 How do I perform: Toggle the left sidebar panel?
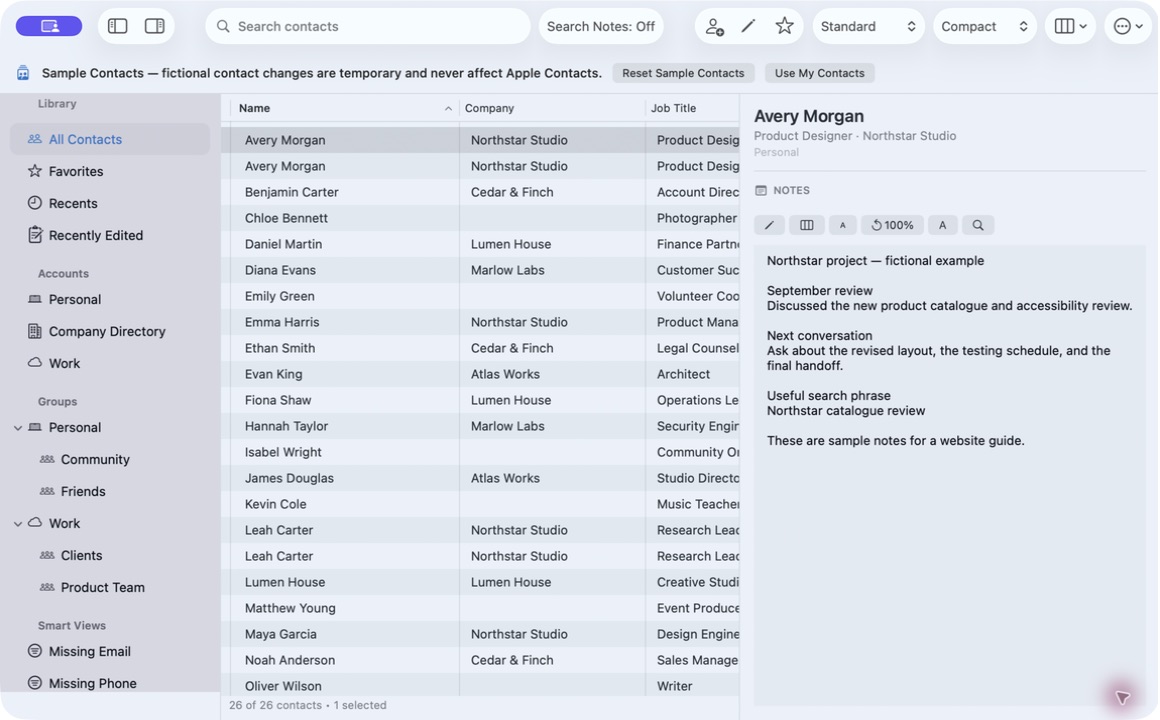(x=118, y=26)
